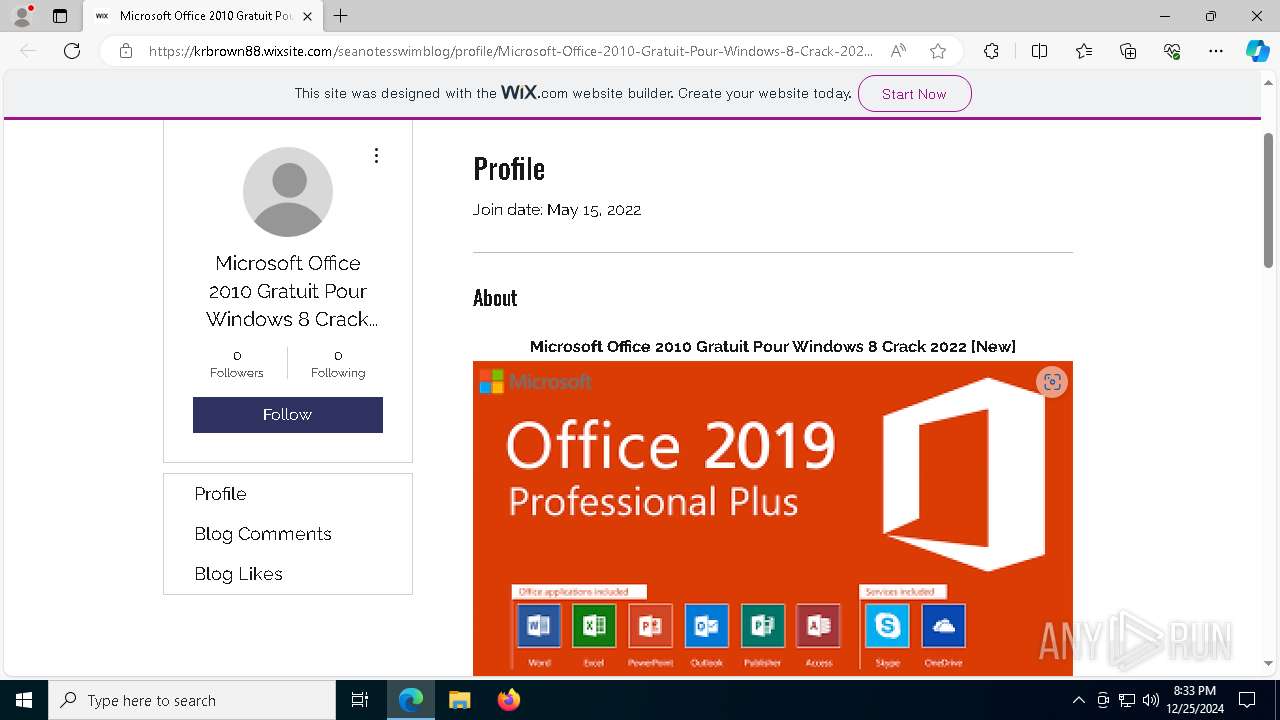Open the volume tray icon
The height and width of the screenshot is (720, 1280).
pos(1151,700)
